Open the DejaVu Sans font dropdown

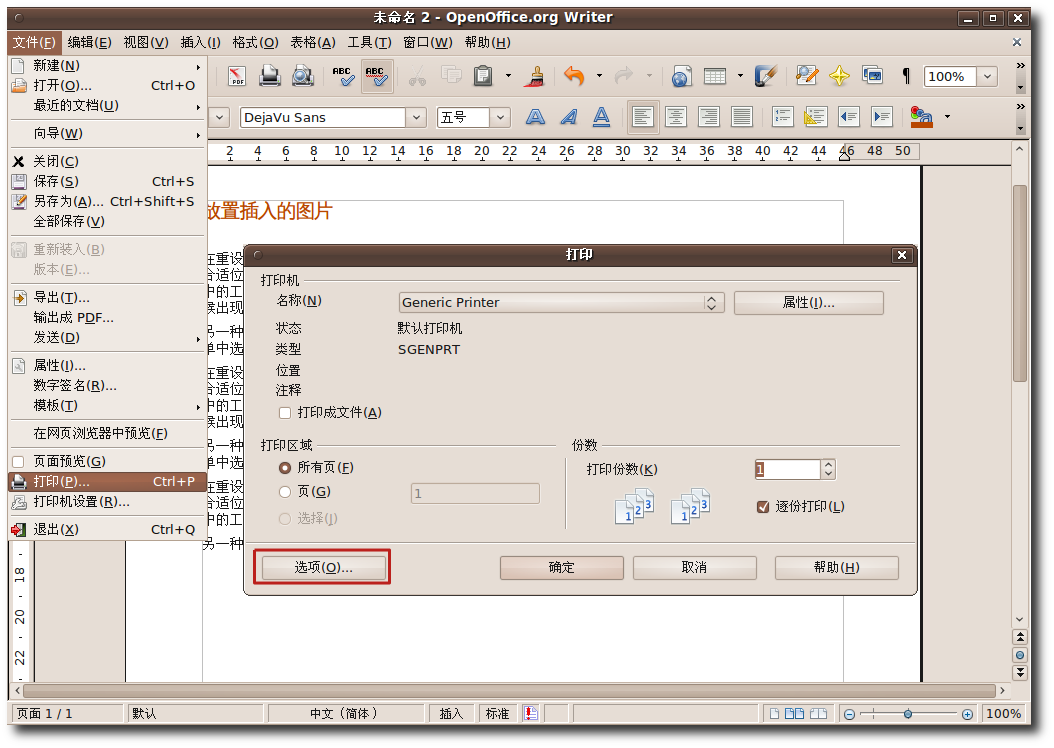417,118
